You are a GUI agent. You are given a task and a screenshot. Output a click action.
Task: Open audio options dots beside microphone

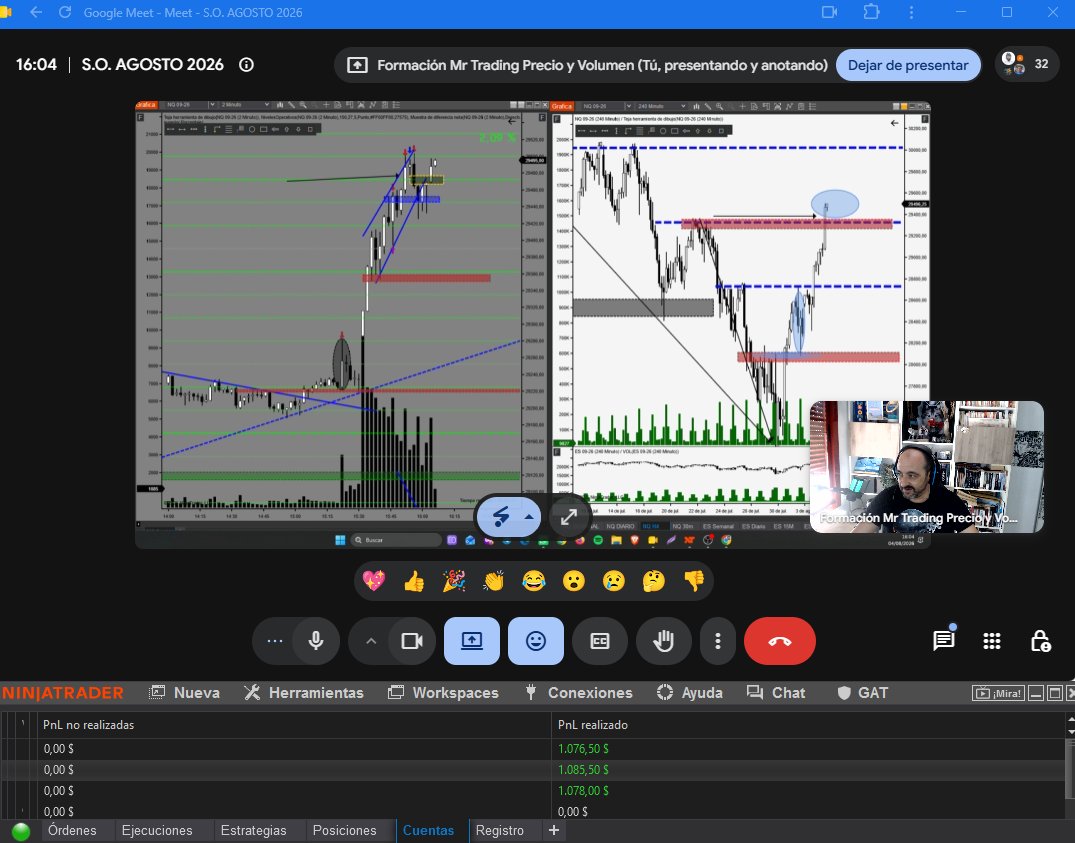coord(274,641)
